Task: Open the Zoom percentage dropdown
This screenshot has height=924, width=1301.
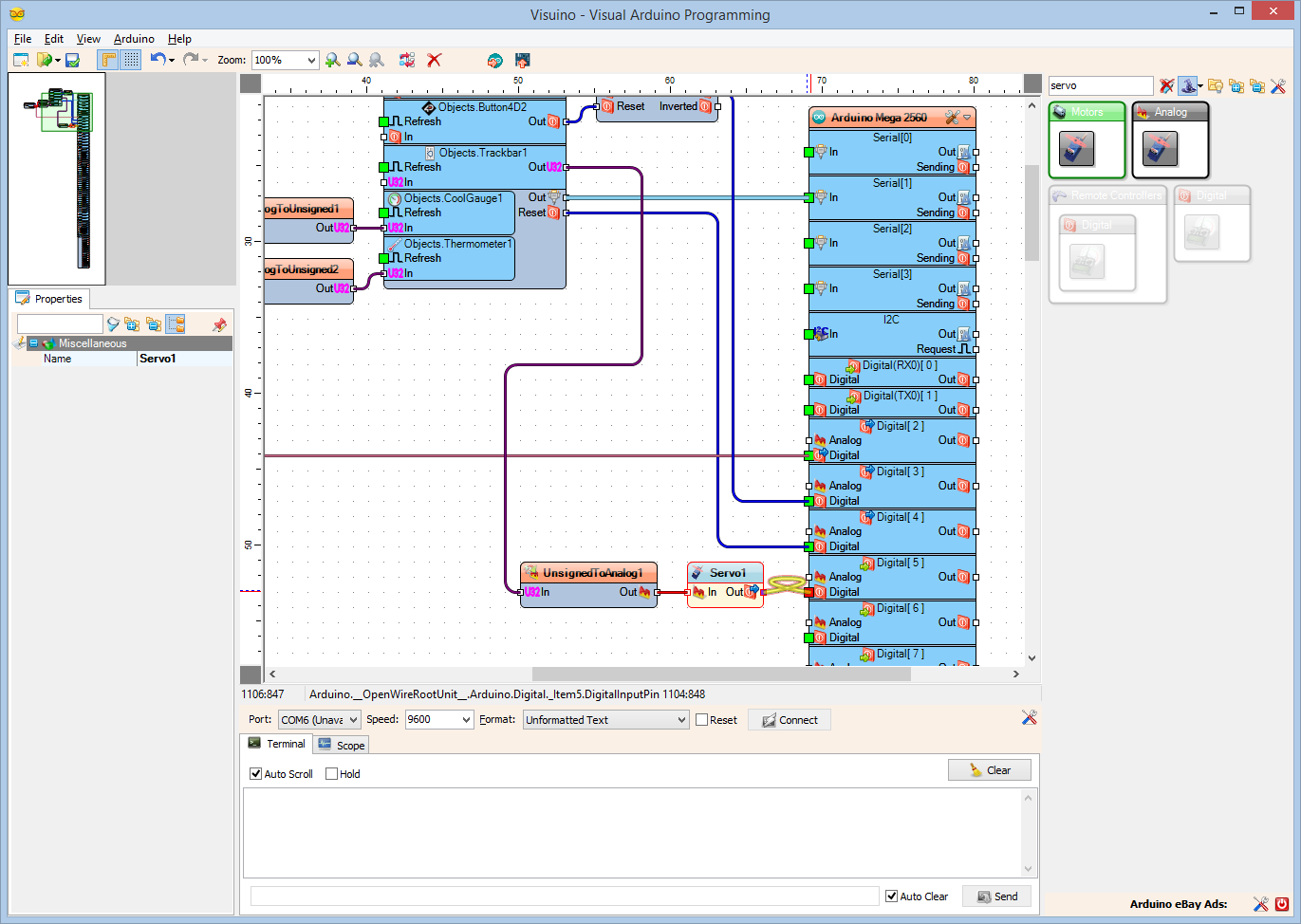Action: click(310, 60)
